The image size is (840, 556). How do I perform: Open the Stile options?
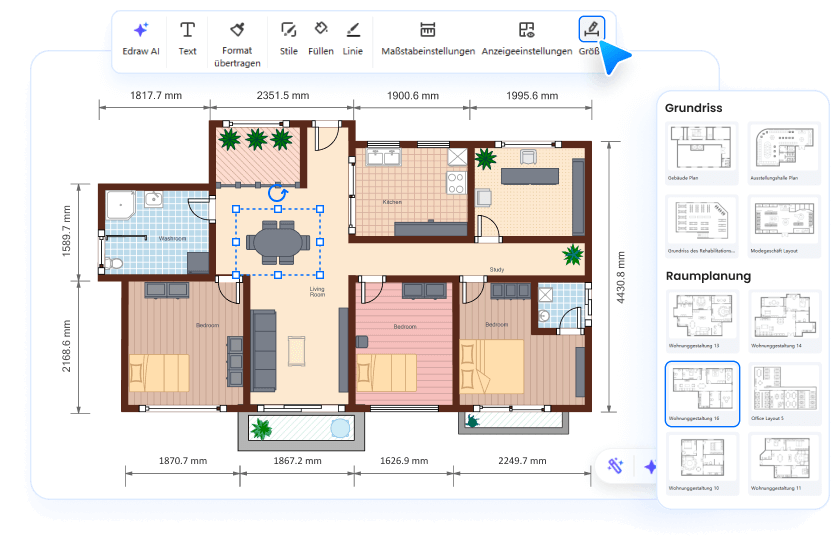(289, 36)
